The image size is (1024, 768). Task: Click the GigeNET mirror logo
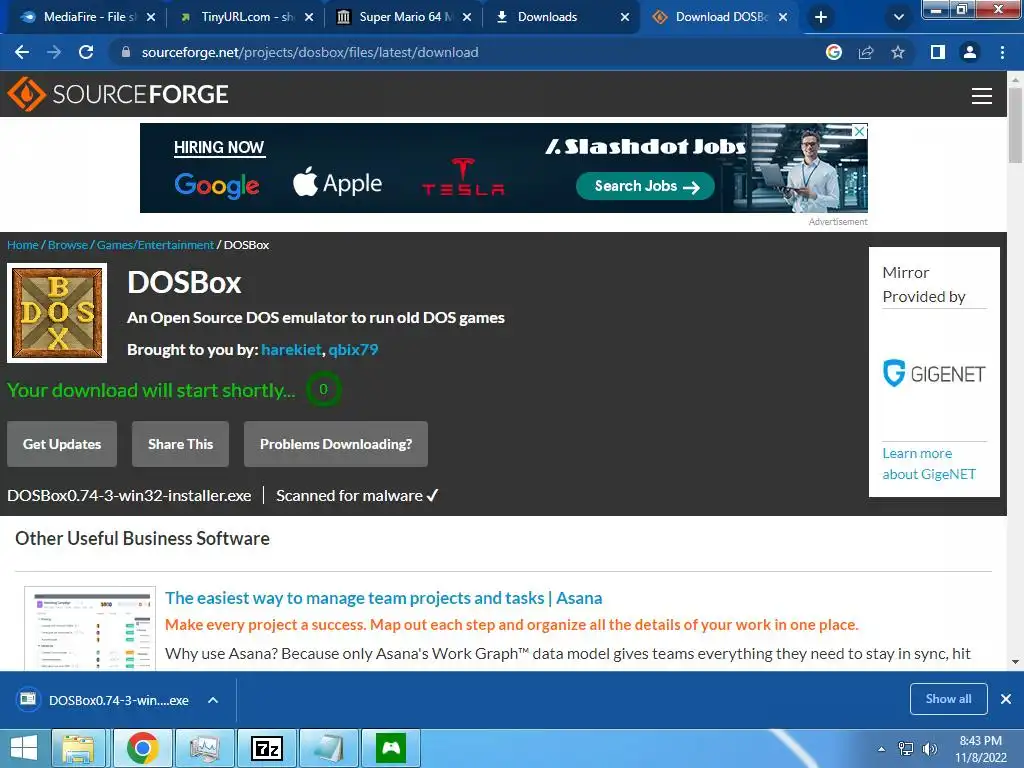[x=934, y=374]
